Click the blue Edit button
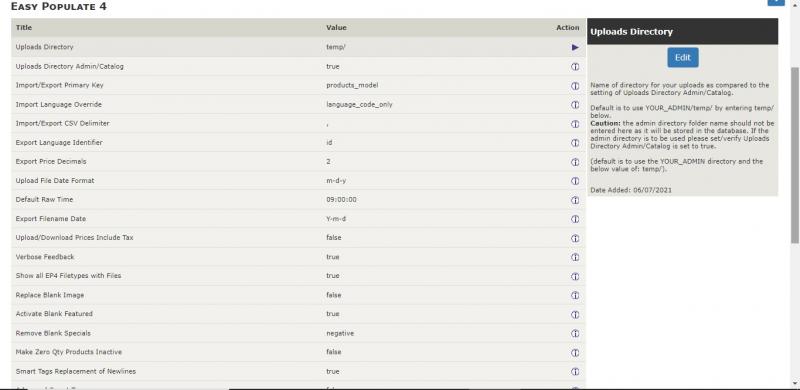 [x=683, y=58]
